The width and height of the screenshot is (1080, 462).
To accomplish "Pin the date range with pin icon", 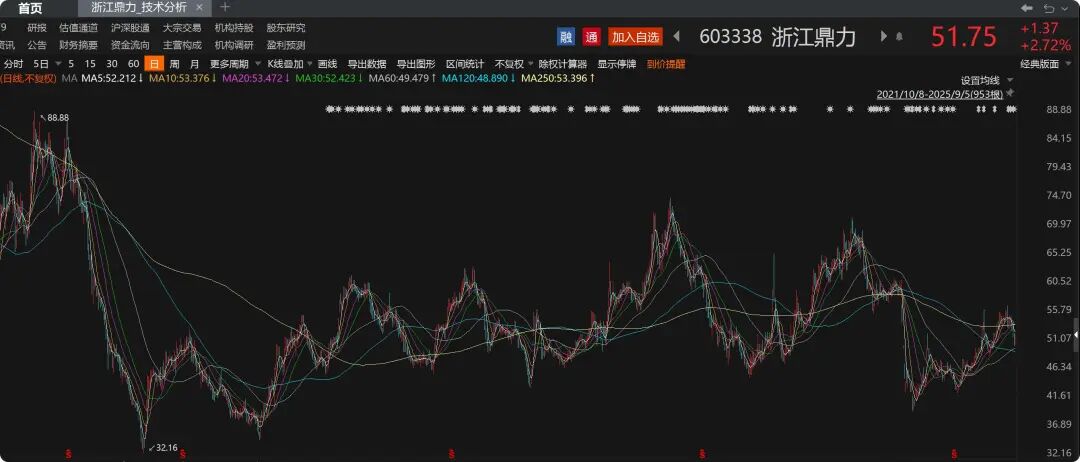I will click(x=1010, y=93).
